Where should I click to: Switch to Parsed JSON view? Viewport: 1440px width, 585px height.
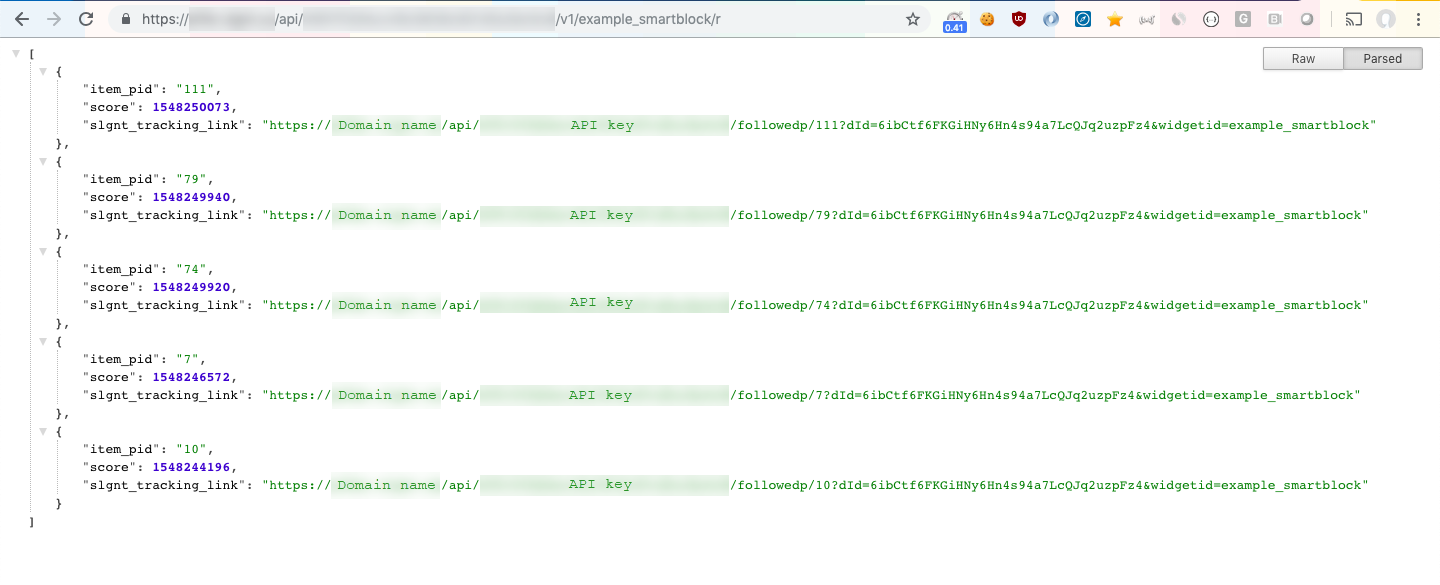coord(1383,59)
